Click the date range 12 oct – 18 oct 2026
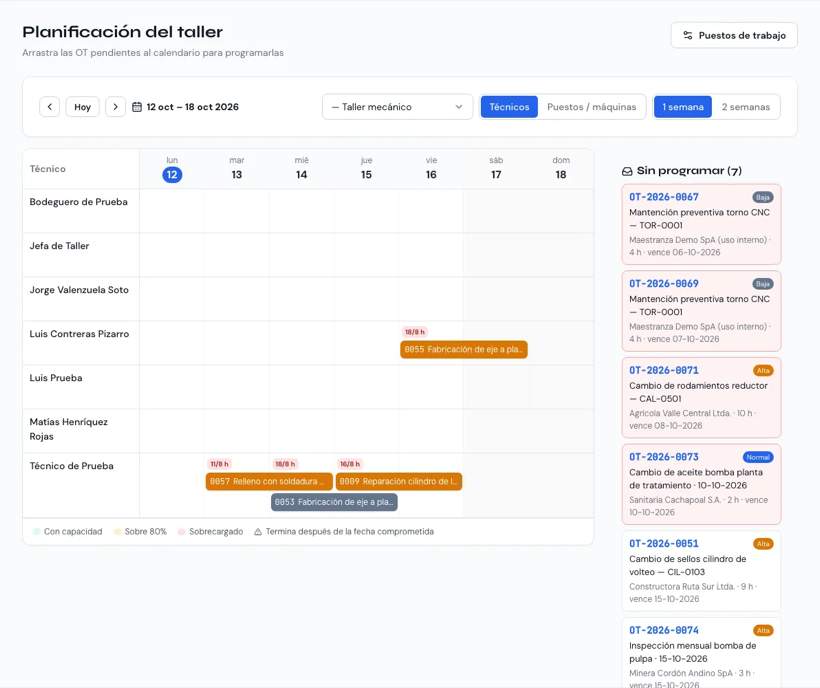This screenshot has width=820, height=688. (192, 107)
